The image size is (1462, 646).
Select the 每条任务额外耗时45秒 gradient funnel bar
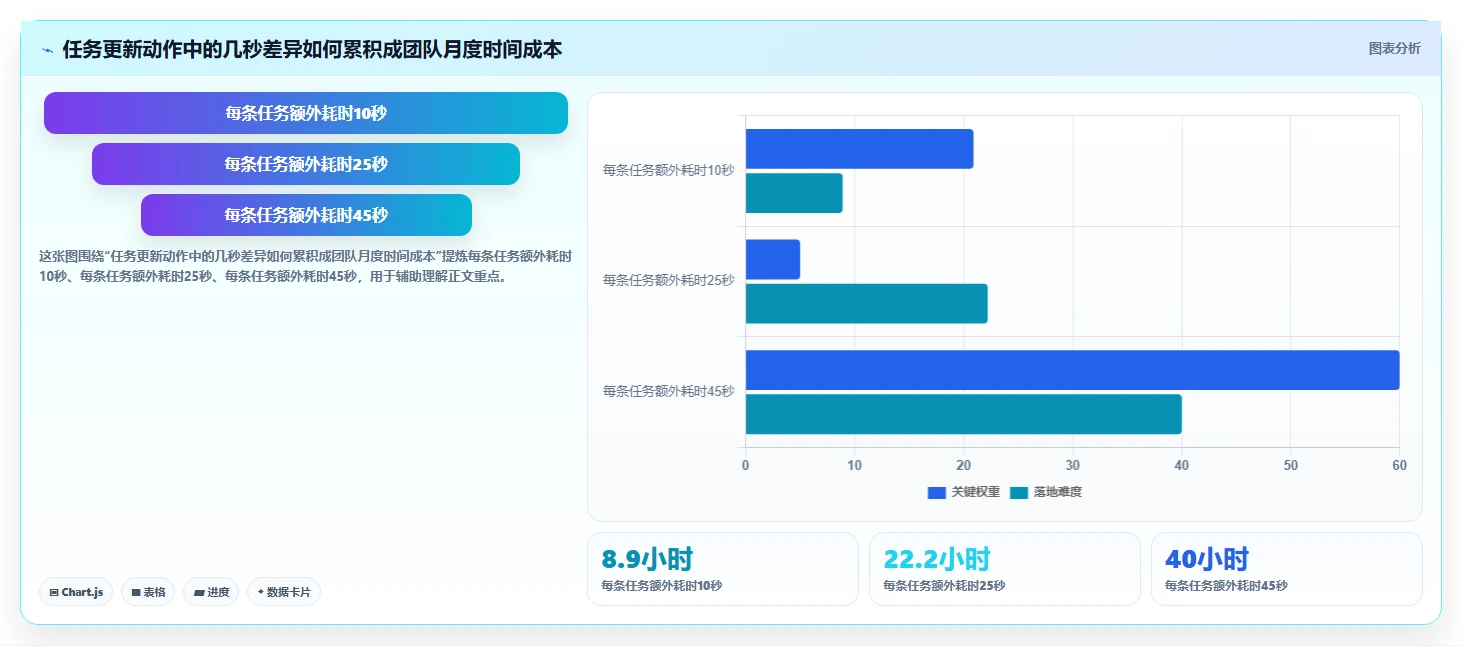pyautogui.click(x=306, y=215)
